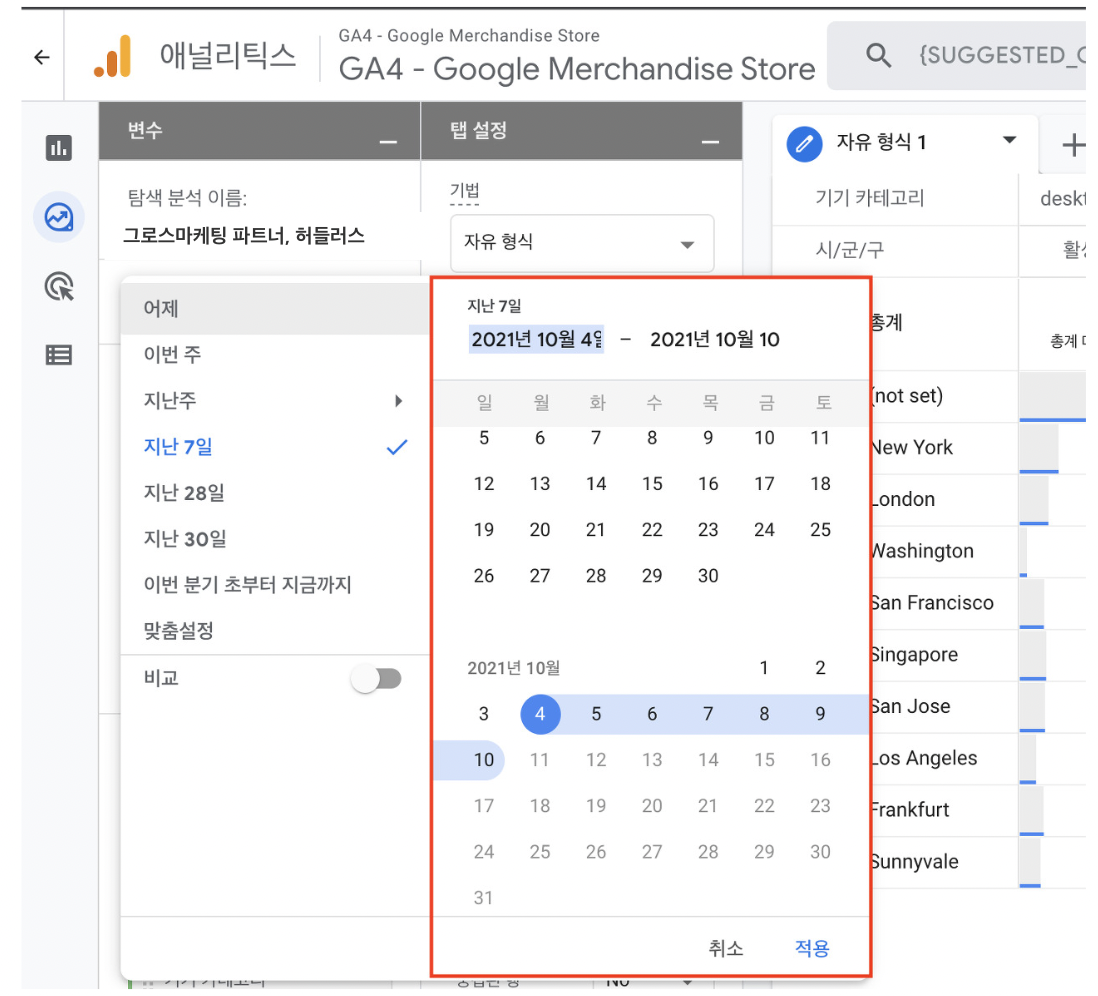Pick October 7 in the calendar

pos(708,714)
